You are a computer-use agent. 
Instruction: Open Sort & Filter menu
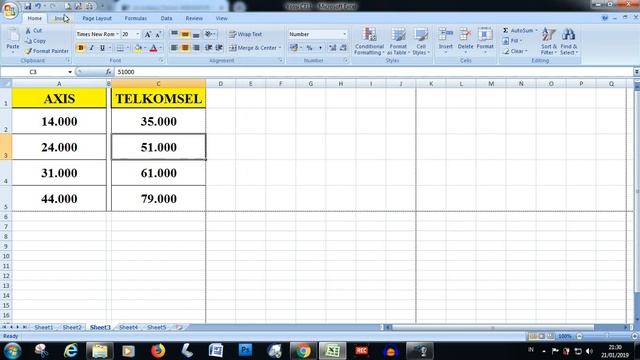pyautogui.click(x=549, y=41)
